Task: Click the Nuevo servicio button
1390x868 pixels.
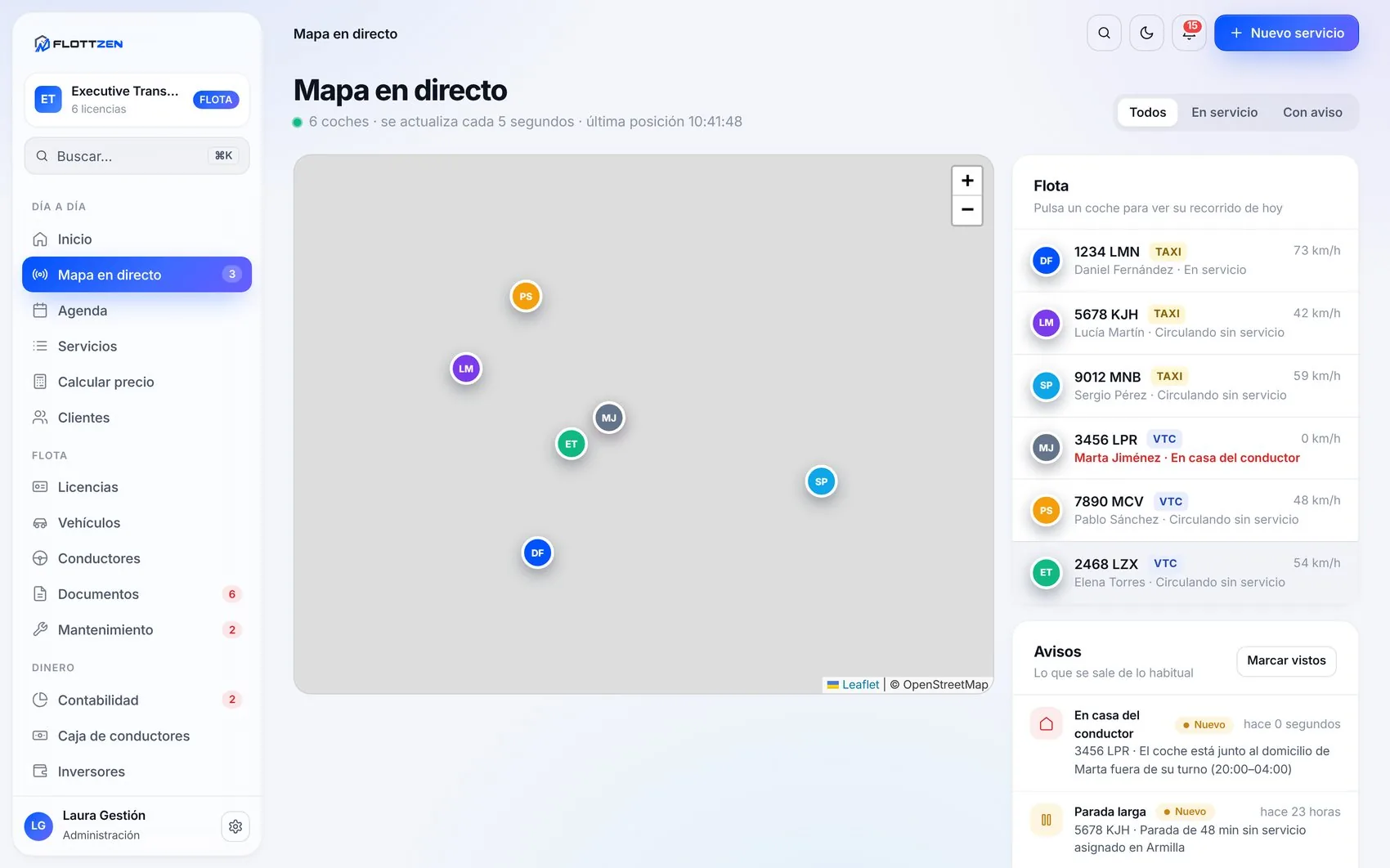Action: point(1286,33)
